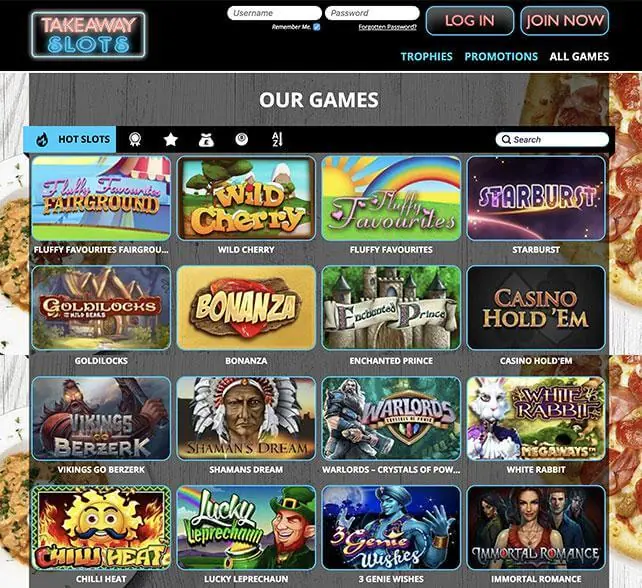Select the Hot Slots flame tab
This screenshot has width=642, height=588.
point(70,139)
